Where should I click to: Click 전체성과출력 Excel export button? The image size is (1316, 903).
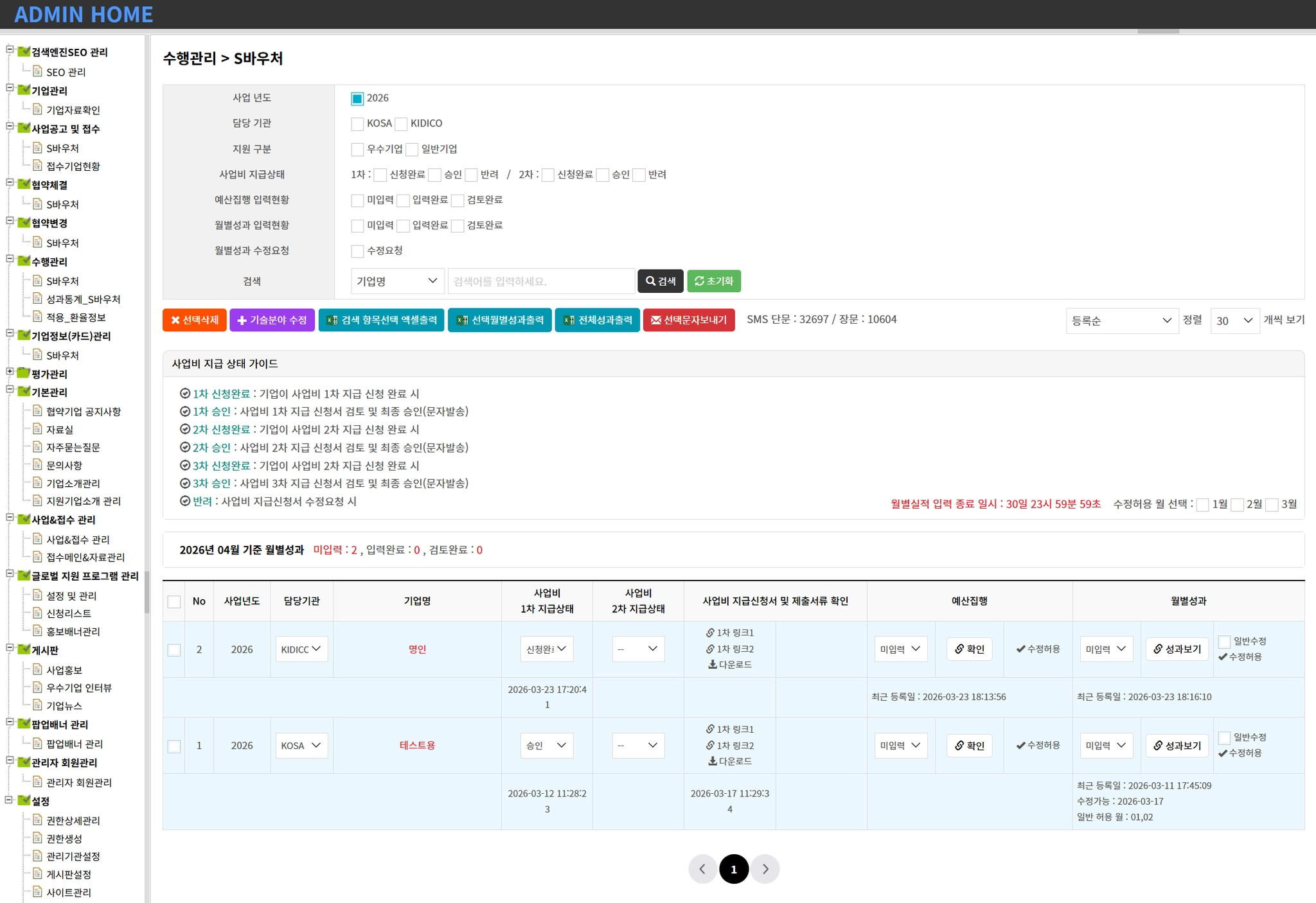[597, 320]
